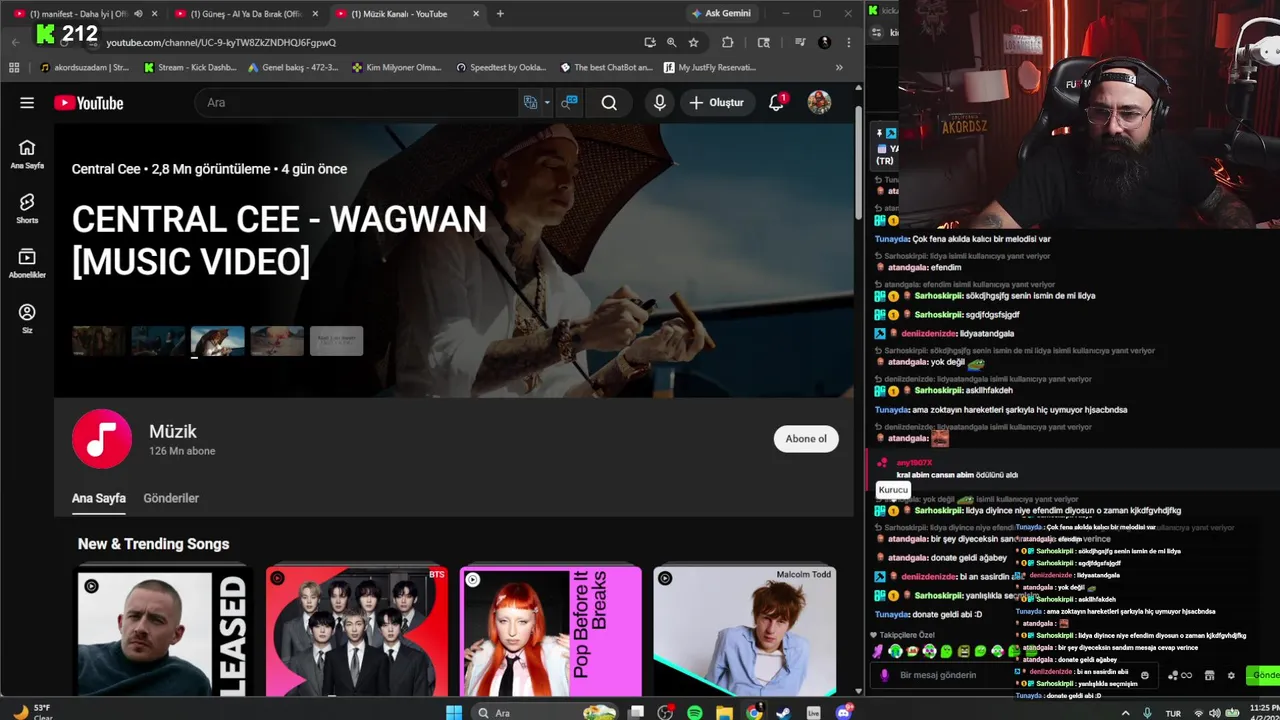Open My JustFly Reservation bookmark
1280x720 pixels.
point(709,67)
